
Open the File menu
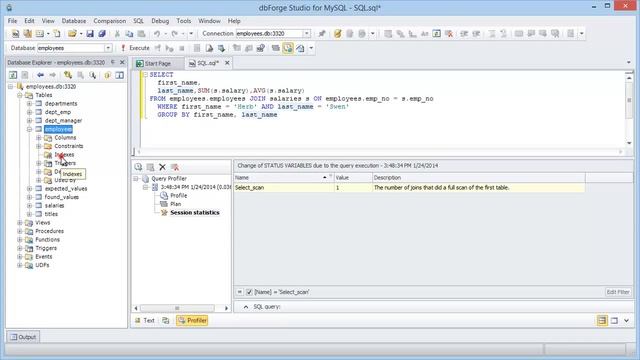coord(12,21)
